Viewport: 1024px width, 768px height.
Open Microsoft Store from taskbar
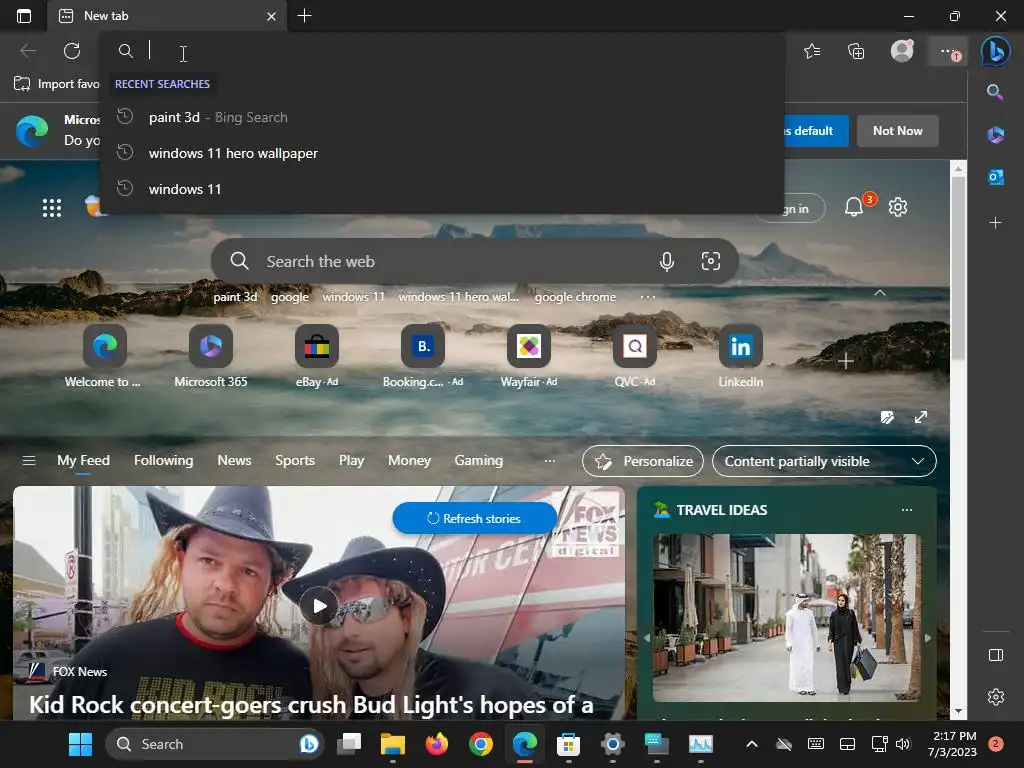pos(568,744)
